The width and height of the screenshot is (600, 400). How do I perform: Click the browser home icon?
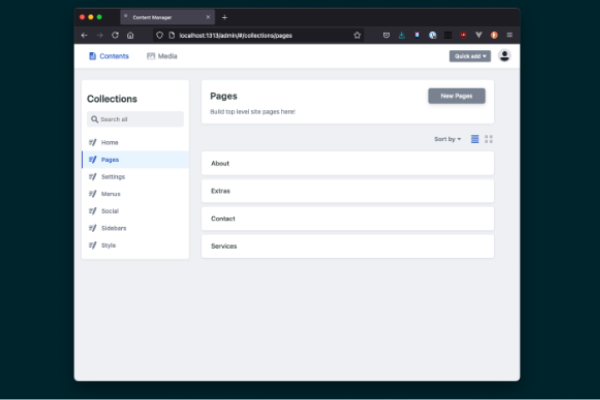(130, 35)
